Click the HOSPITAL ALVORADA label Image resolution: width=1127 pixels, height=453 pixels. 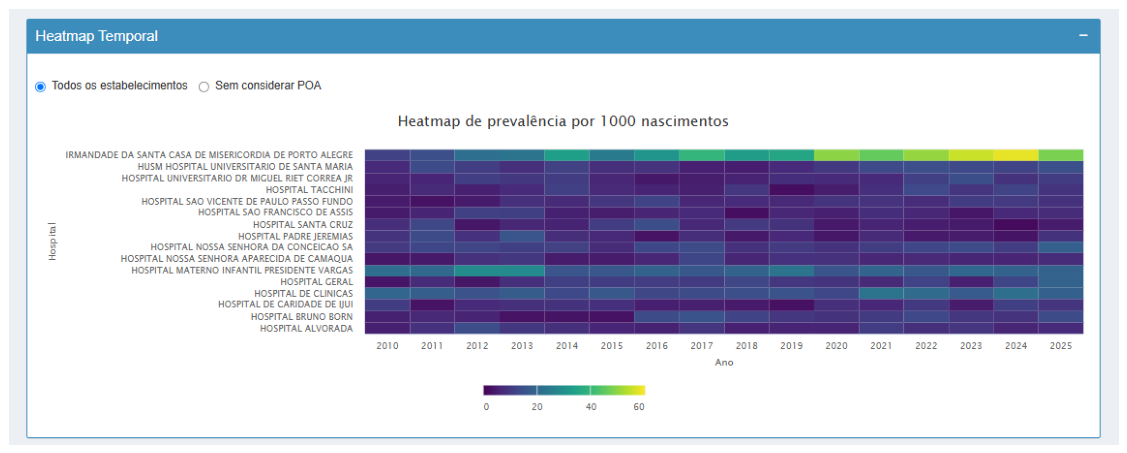point(306,329)
